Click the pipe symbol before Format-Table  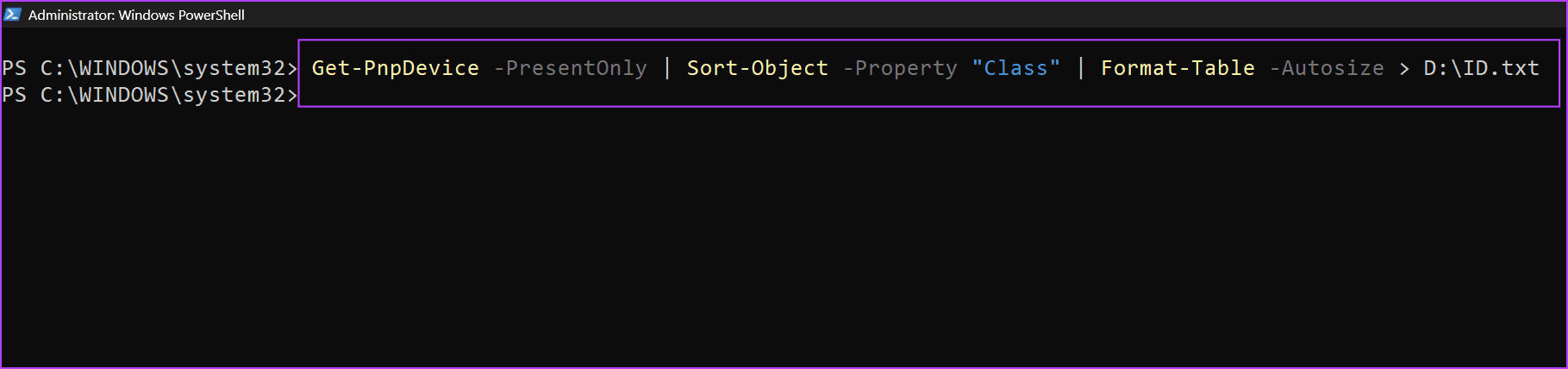tap(1080, 68)
